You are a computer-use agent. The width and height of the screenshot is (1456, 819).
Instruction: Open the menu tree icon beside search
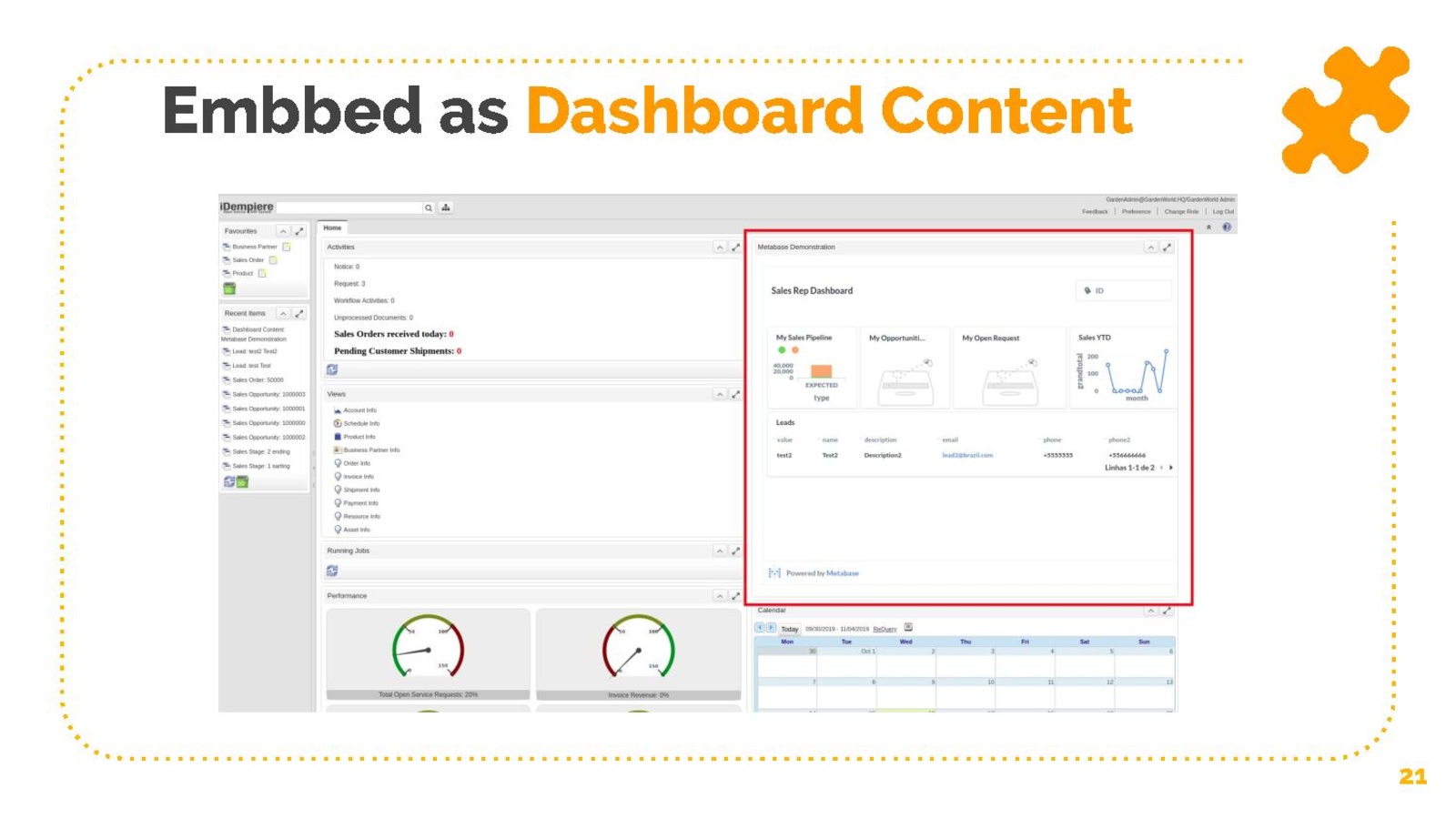tap(446, 208)
